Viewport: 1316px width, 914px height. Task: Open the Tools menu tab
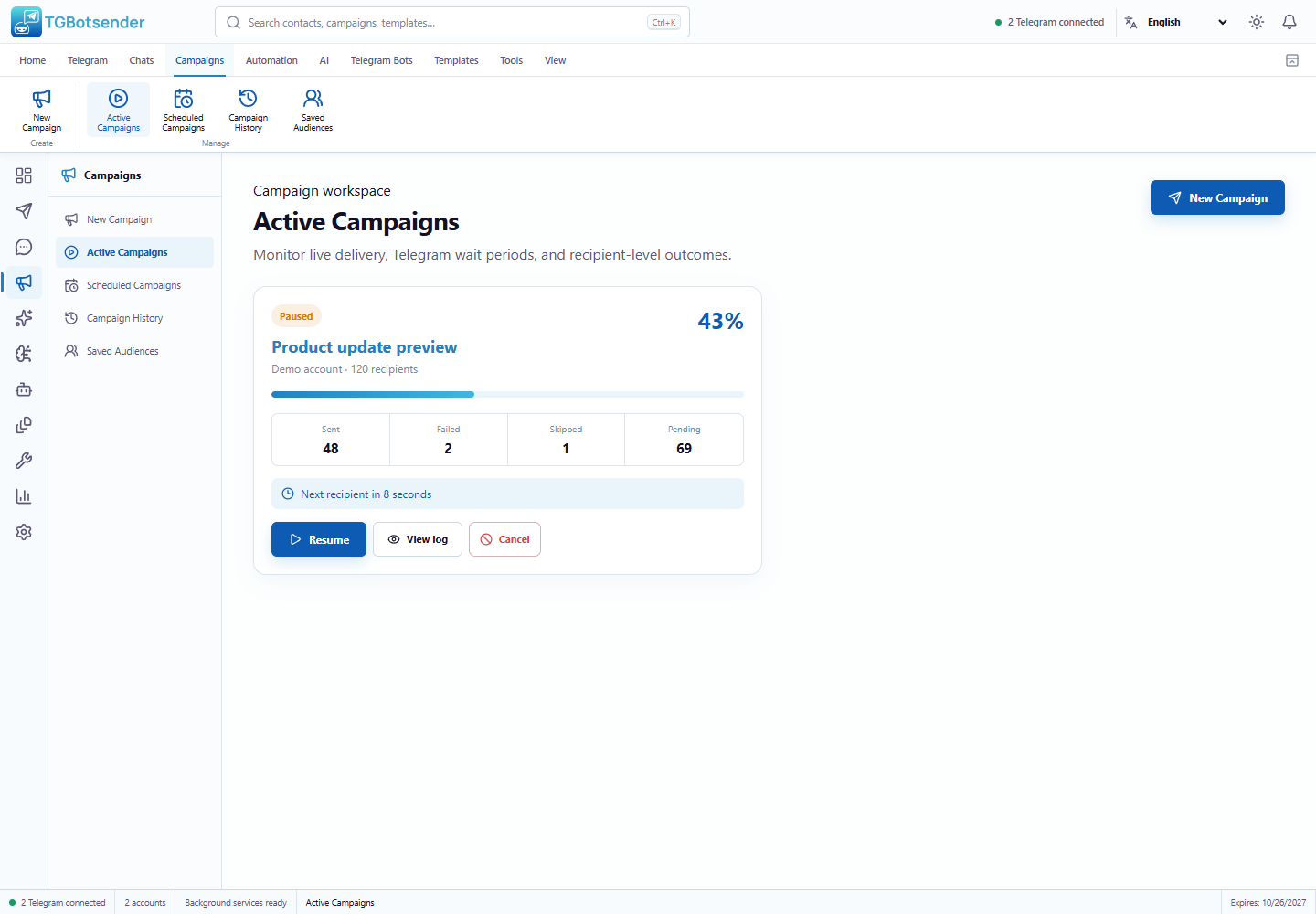coord(511,60)
